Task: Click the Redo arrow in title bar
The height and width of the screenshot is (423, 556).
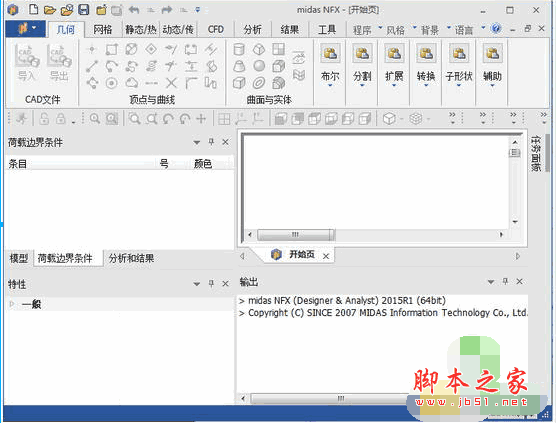Action: tap(167, 10)
